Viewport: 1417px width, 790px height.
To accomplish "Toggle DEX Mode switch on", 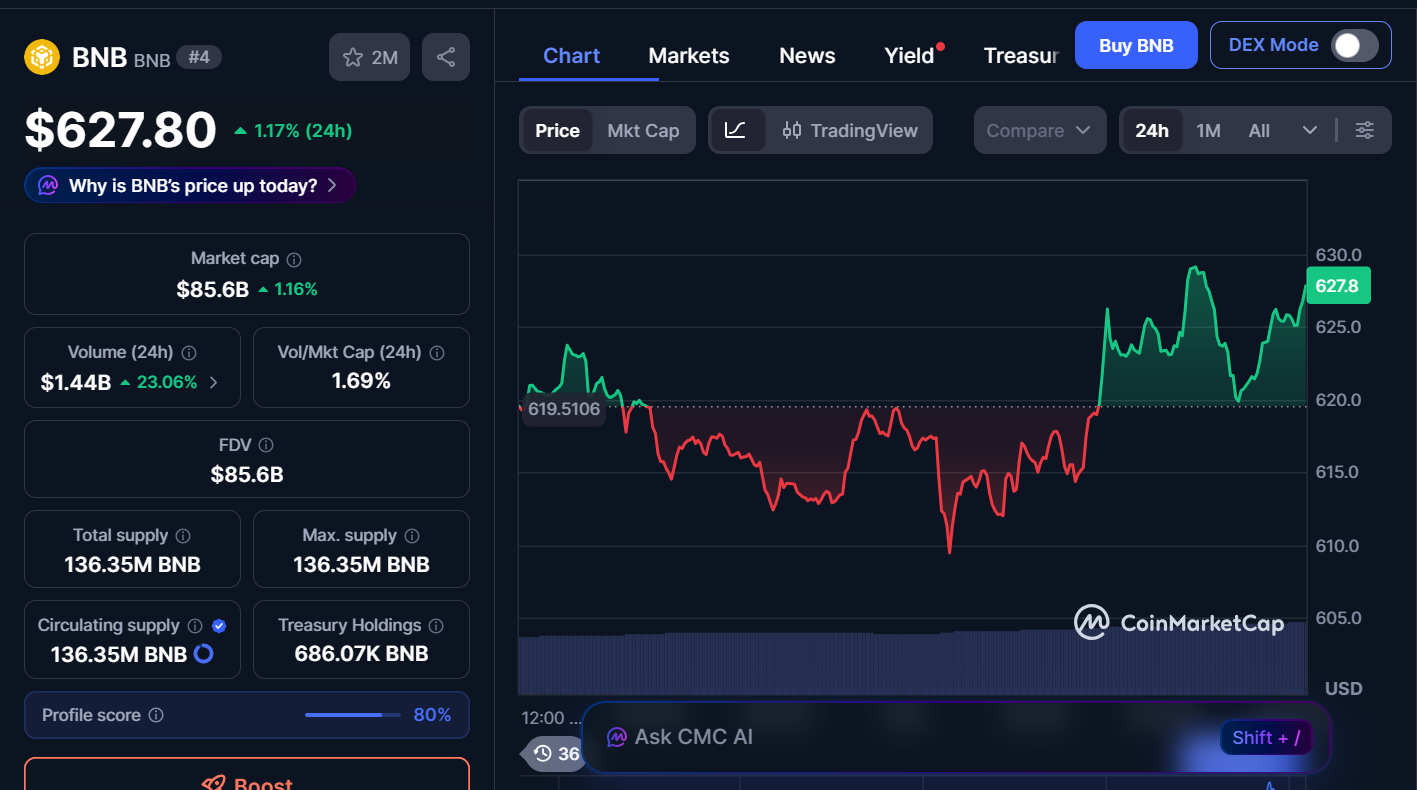I will [x=1352, y=45].
